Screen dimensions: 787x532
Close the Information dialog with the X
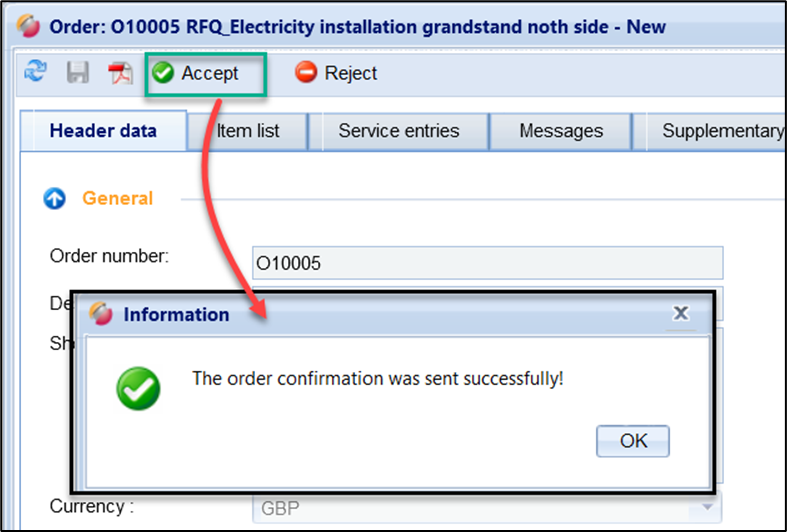[x=680, y=314]
